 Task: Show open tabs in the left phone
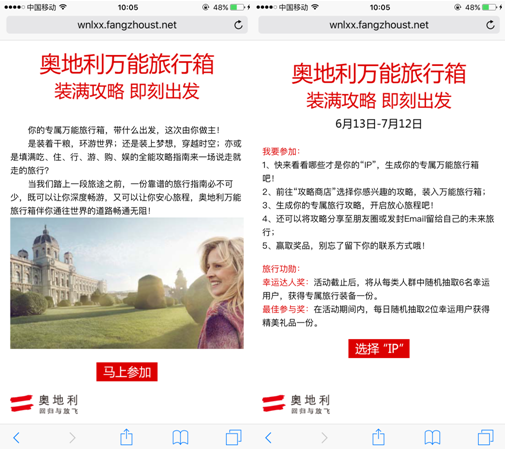tap(233, 437)
